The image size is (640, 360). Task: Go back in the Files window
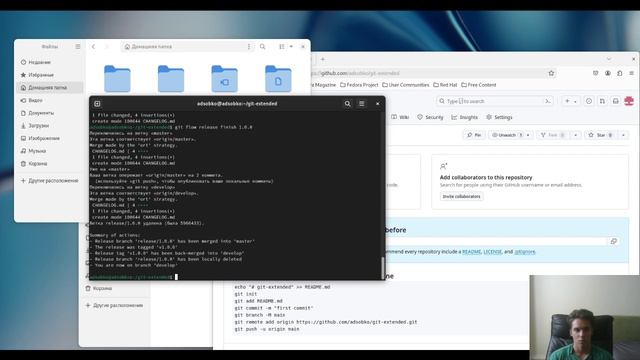(x=93, y=47)
